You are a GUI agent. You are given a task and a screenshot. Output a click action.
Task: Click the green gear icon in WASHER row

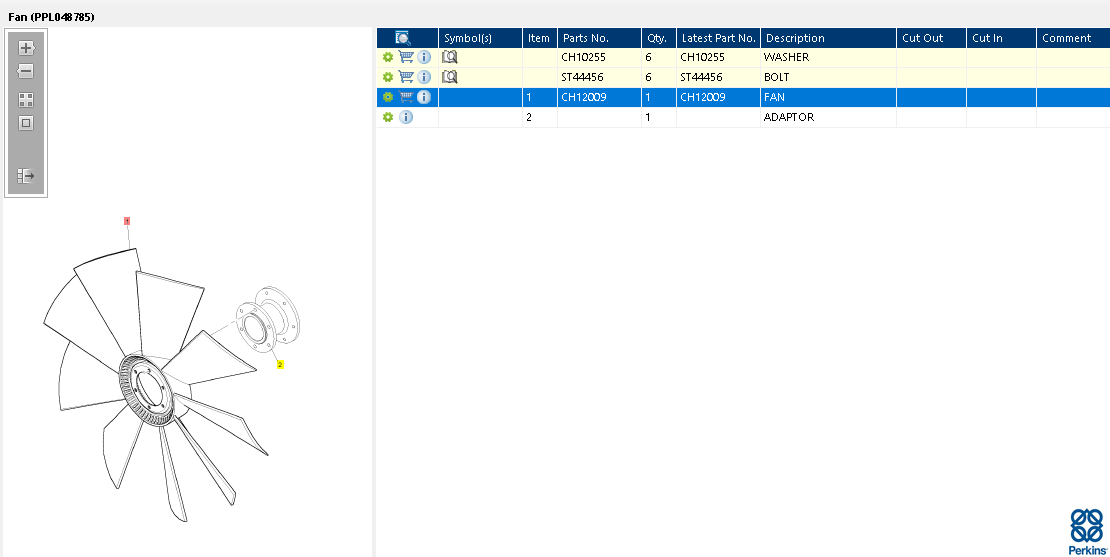coord(387,57)
